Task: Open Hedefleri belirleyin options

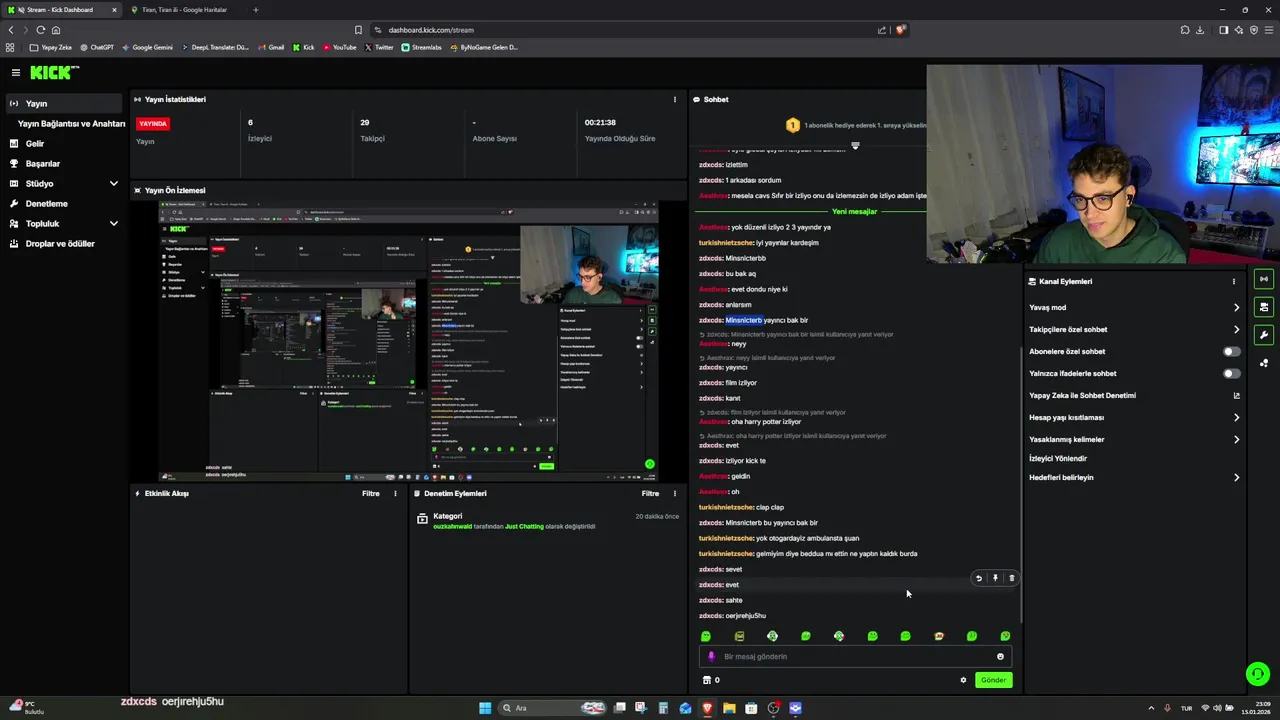Action: click(x=1236, y=478)
